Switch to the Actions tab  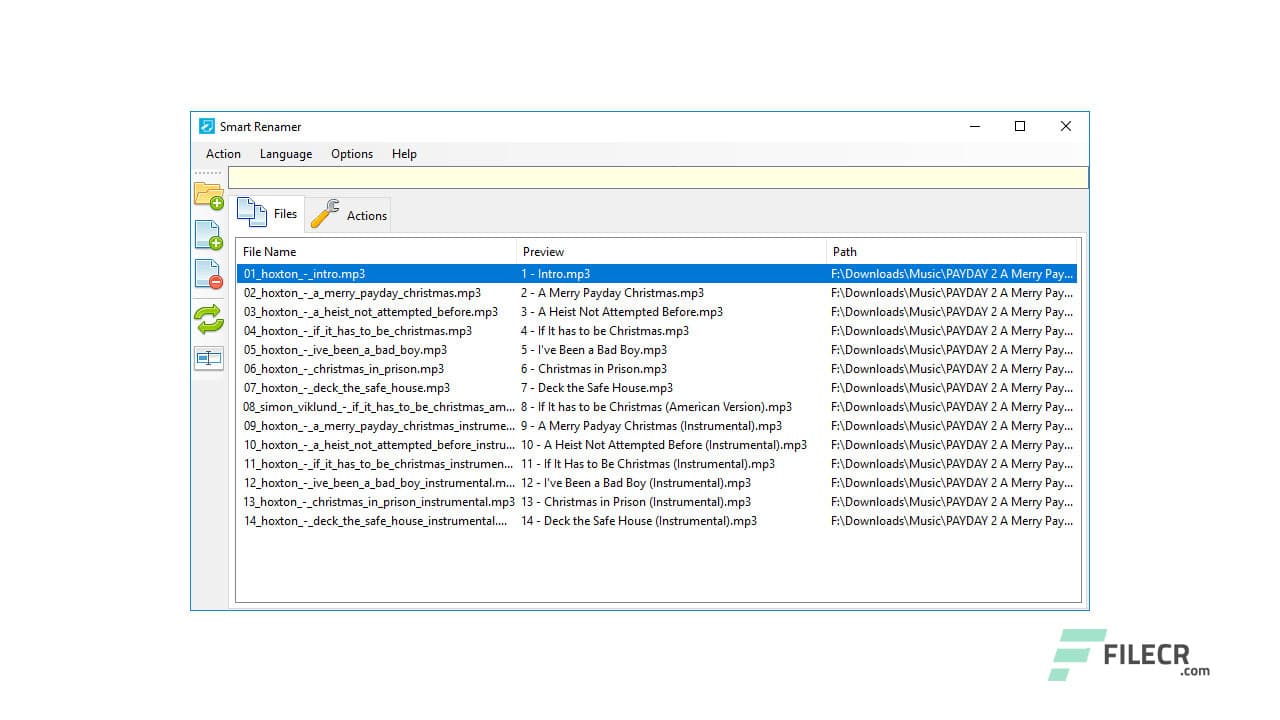[365, 215]
